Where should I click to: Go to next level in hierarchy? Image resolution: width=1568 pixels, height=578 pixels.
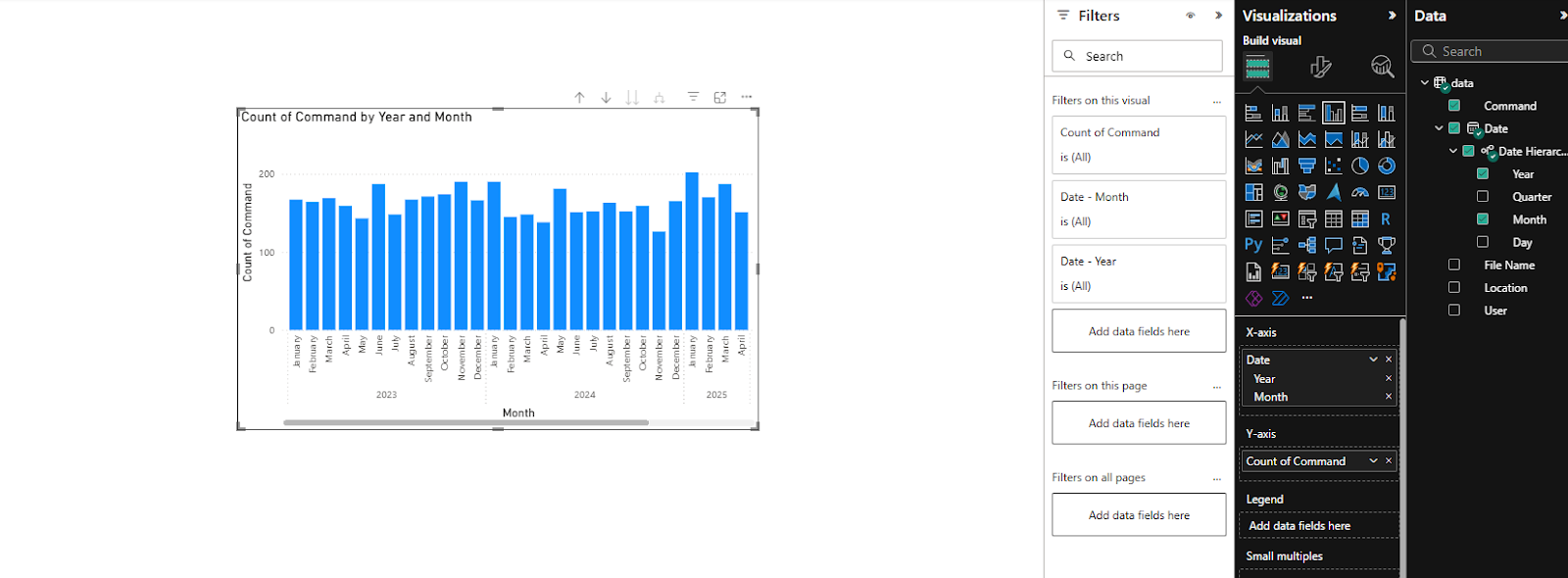click(x=632, y=97)
